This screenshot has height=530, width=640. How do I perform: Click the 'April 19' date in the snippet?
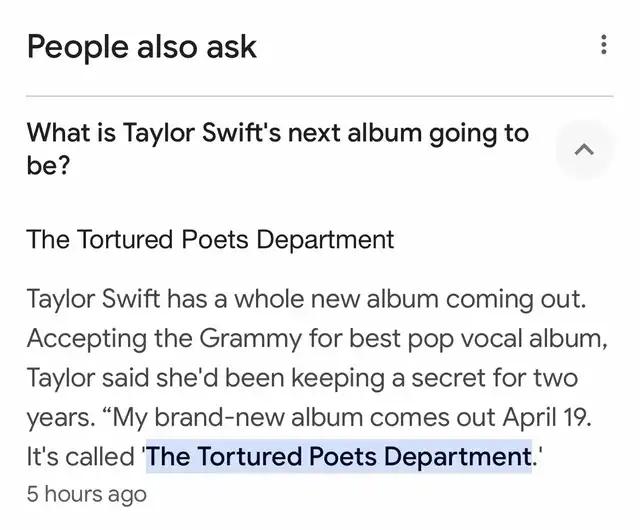[547, 417]
